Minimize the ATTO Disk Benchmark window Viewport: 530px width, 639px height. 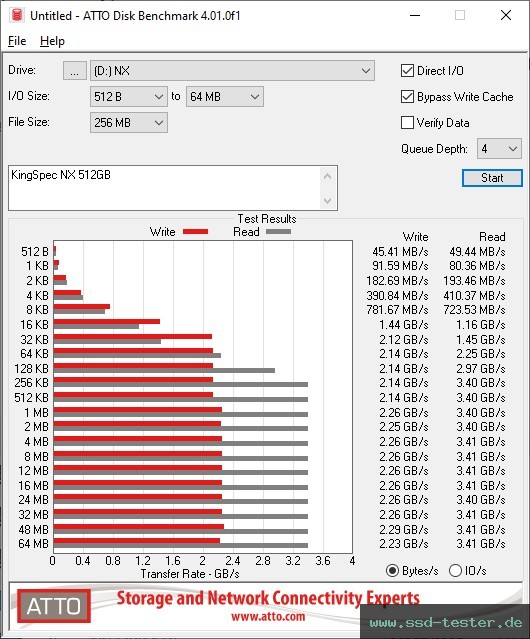point(415,15)
